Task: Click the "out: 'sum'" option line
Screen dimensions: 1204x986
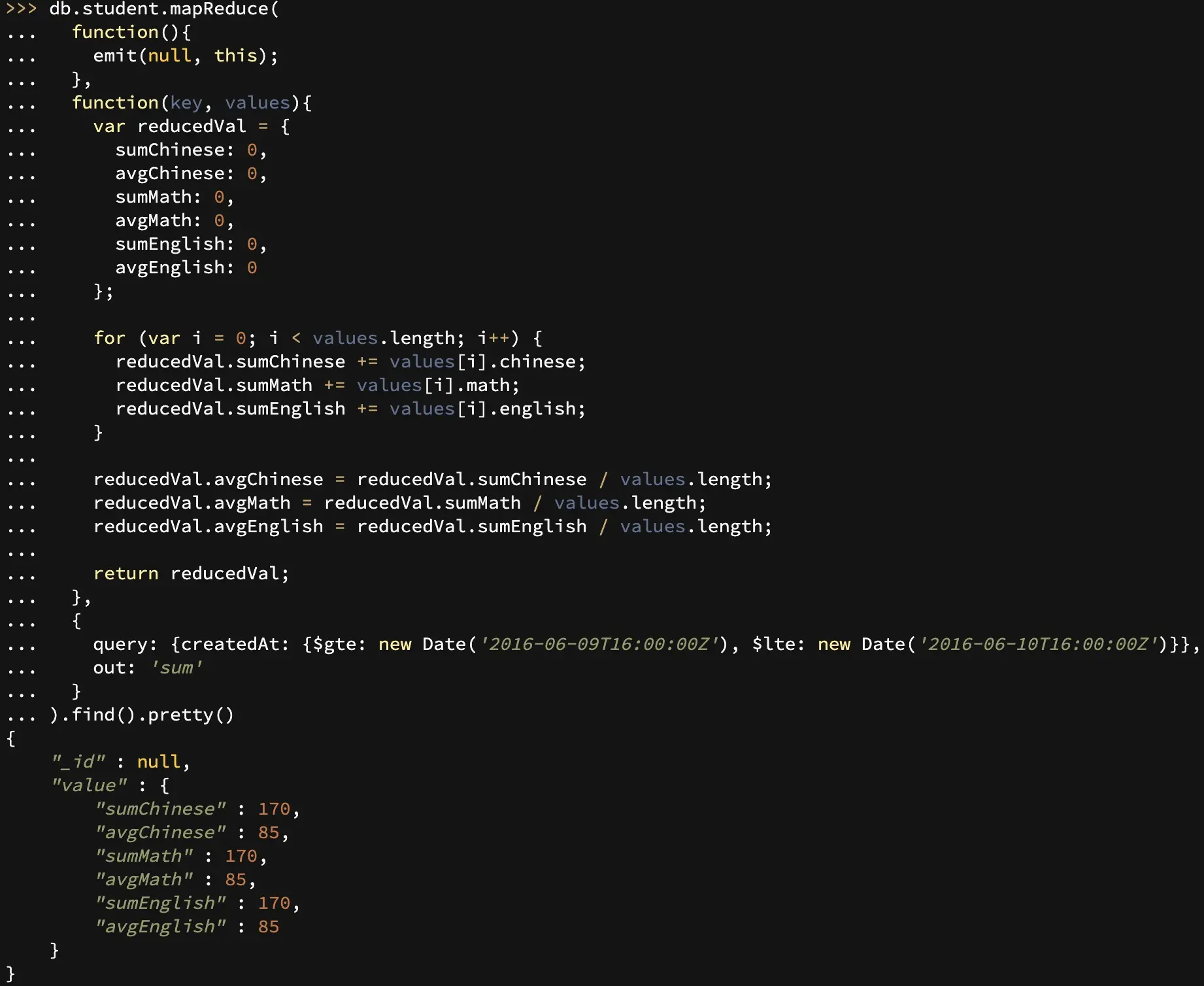Action: pos(148,668)
